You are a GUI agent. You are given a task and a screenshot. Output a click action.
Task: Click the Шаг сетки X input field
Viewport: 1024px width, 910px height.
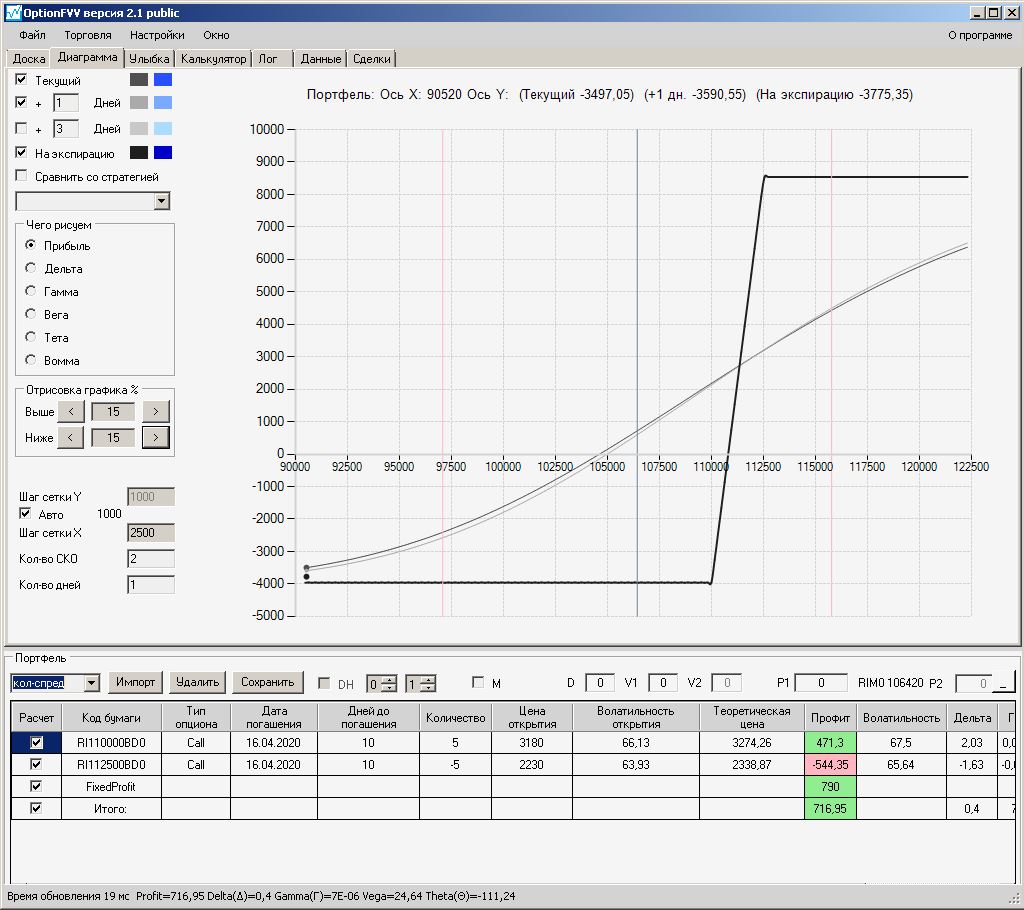tap(151, 532)
